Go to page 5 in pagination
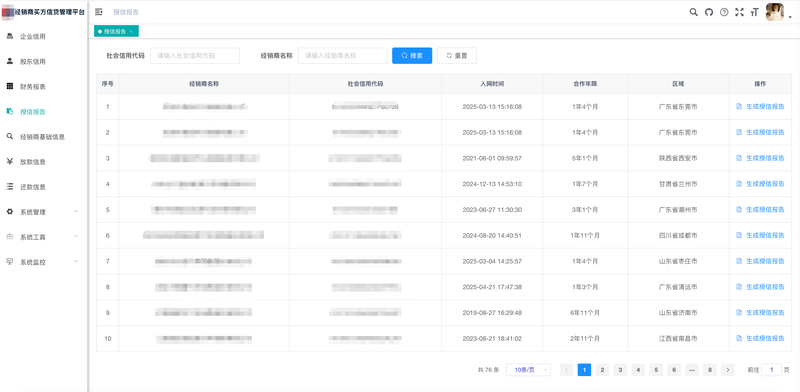 pyautogui.click(x=656, y=370)
